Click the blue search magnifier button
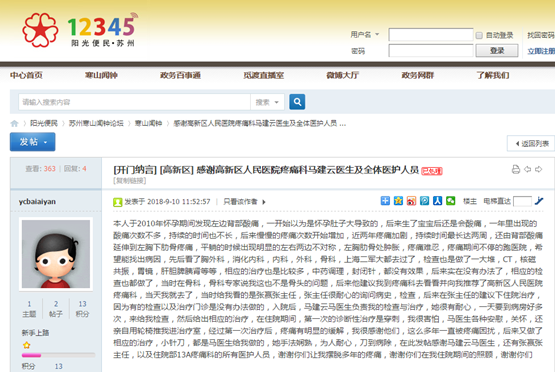The image size is (555, 372). (297, 102)
